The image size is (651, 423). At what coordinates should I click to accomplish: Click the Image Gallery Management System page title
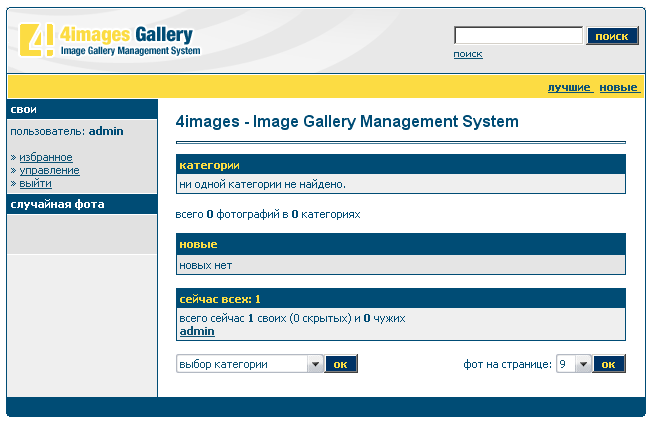pyautogui.click(x=347, y=122)
